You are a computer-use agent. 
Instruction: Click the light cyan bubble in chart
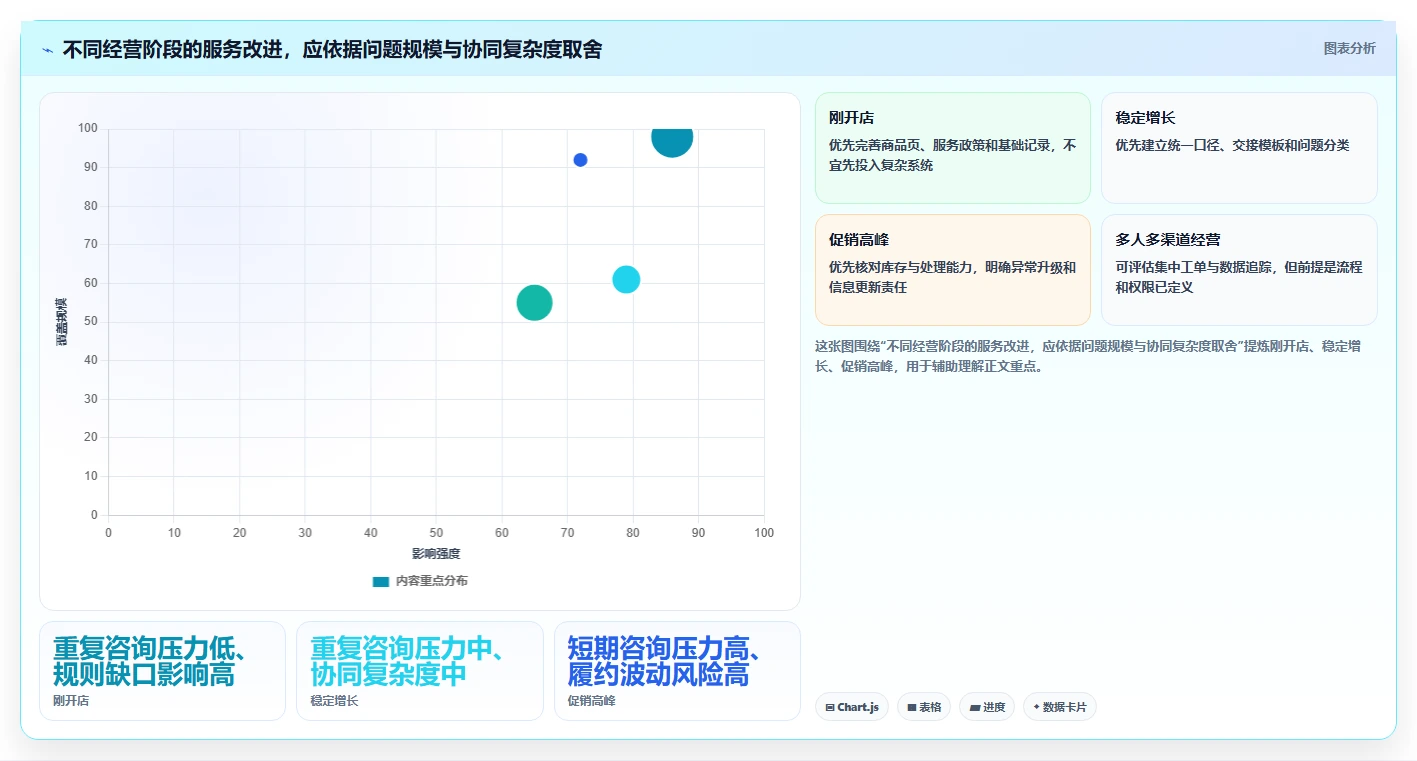point(626,279)
